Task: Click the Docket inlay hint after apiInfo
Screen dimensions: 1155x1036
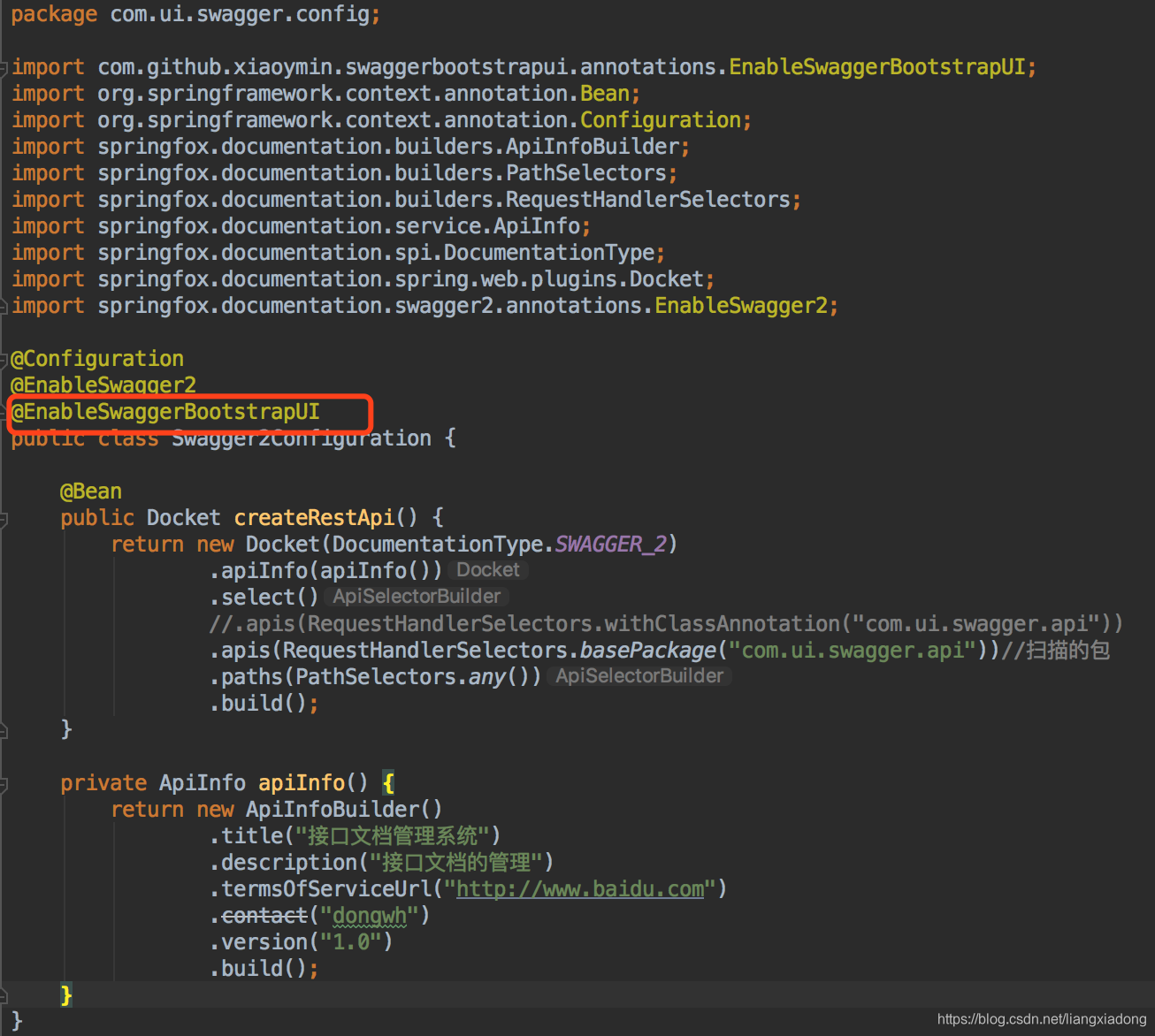Action: (487, 569)
